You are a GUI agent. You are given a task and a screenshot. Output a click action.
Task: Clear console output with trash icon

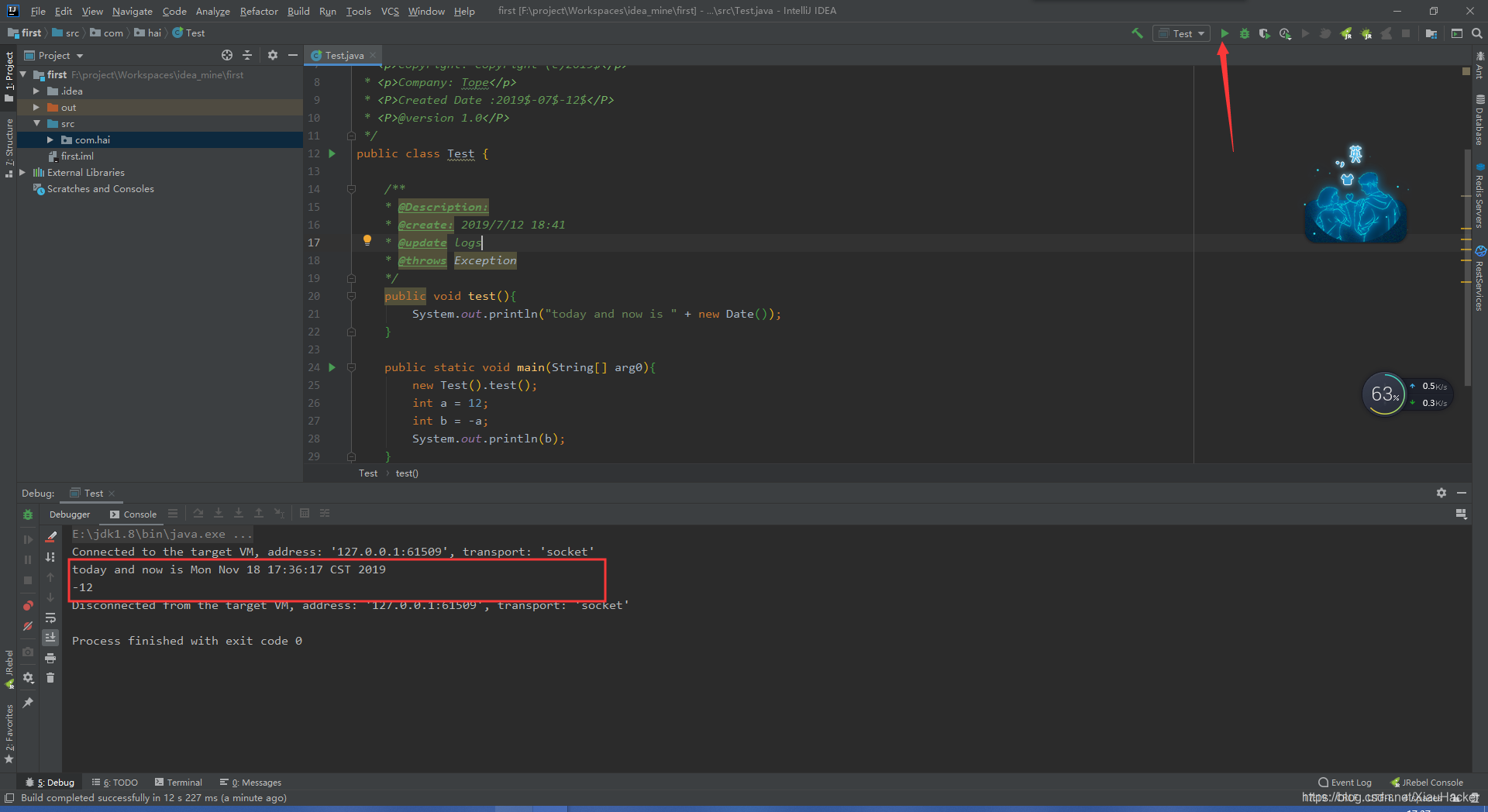tap(51, 678)
